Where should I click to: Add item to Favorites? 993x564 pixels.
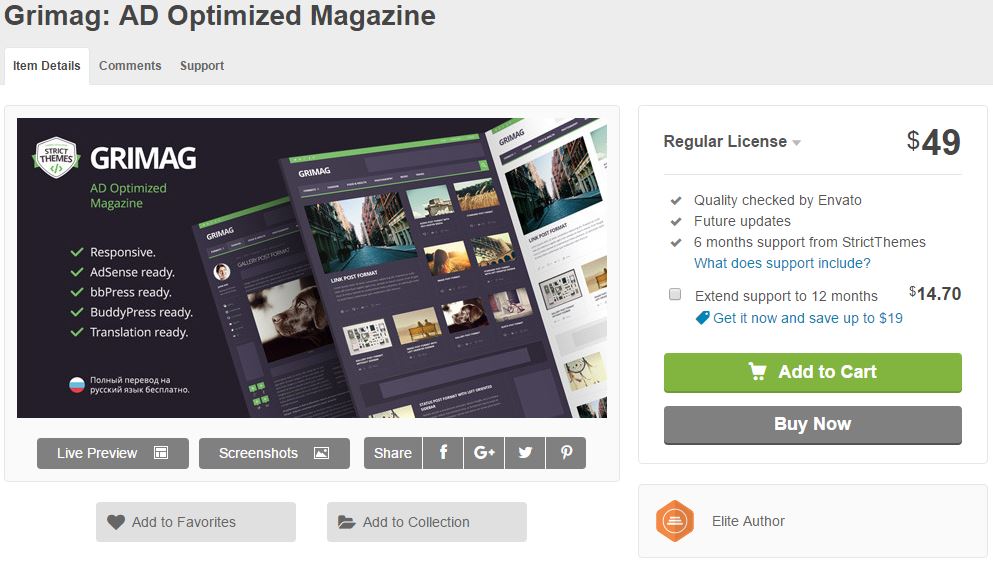[x=196, y=522]
